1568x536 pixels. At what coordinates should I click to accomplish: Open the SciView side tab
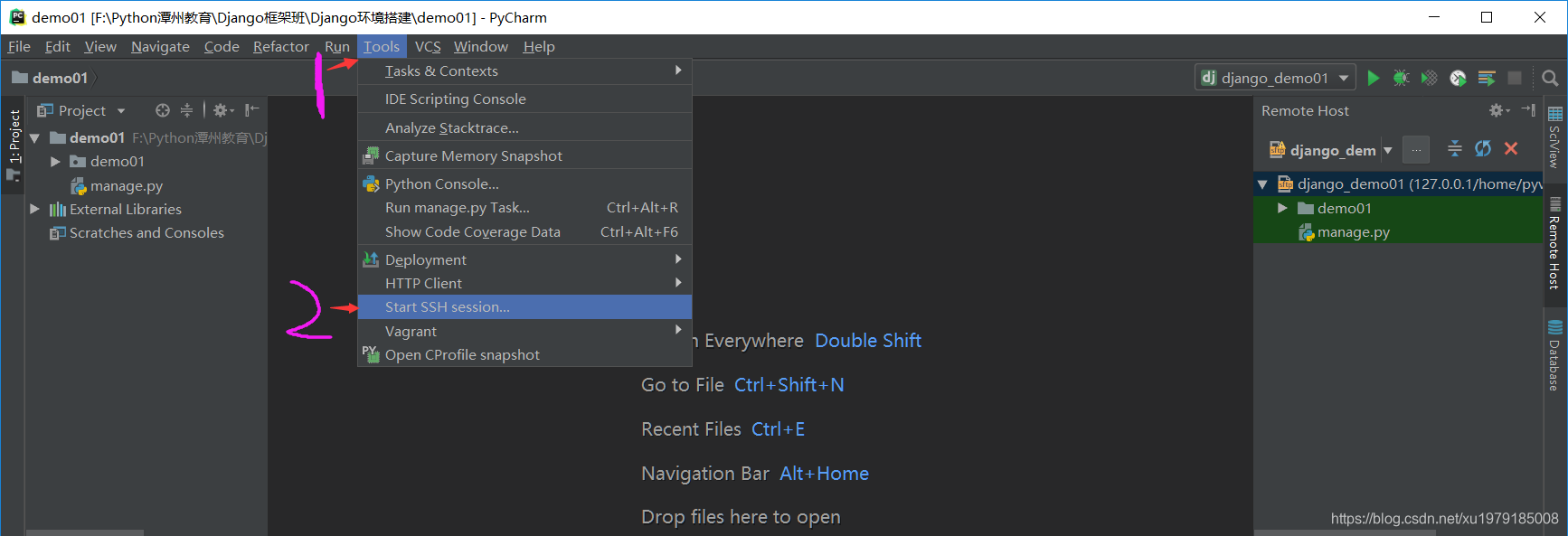click(x=1554, y=138)
